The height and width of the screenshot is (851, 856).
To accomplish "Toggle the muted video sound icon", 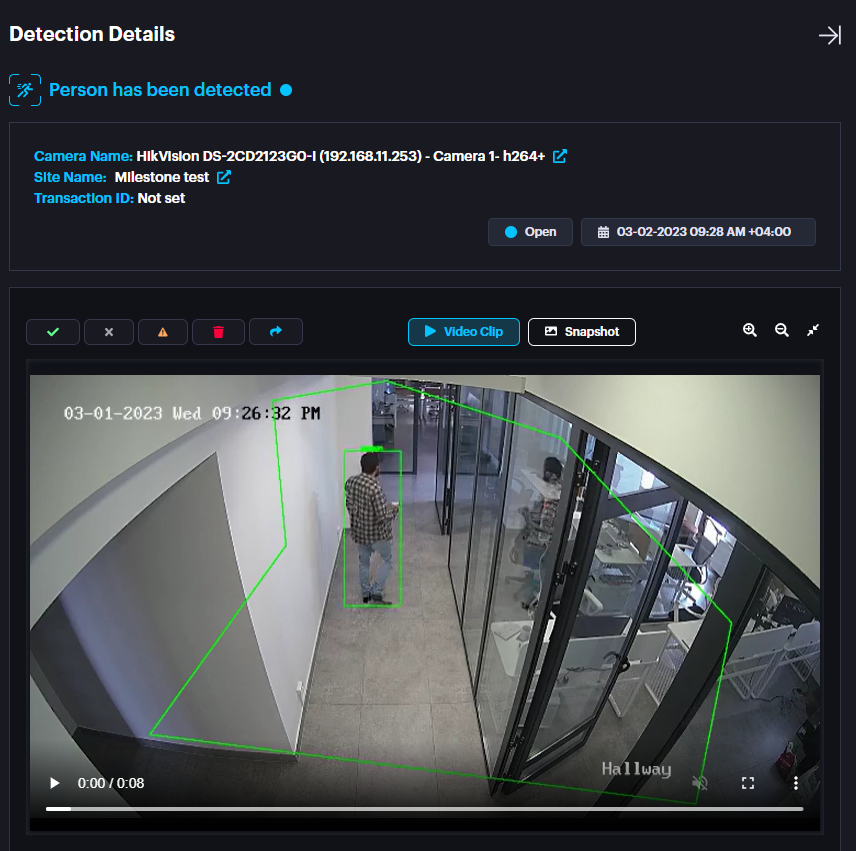I will (x=700, y=783).
